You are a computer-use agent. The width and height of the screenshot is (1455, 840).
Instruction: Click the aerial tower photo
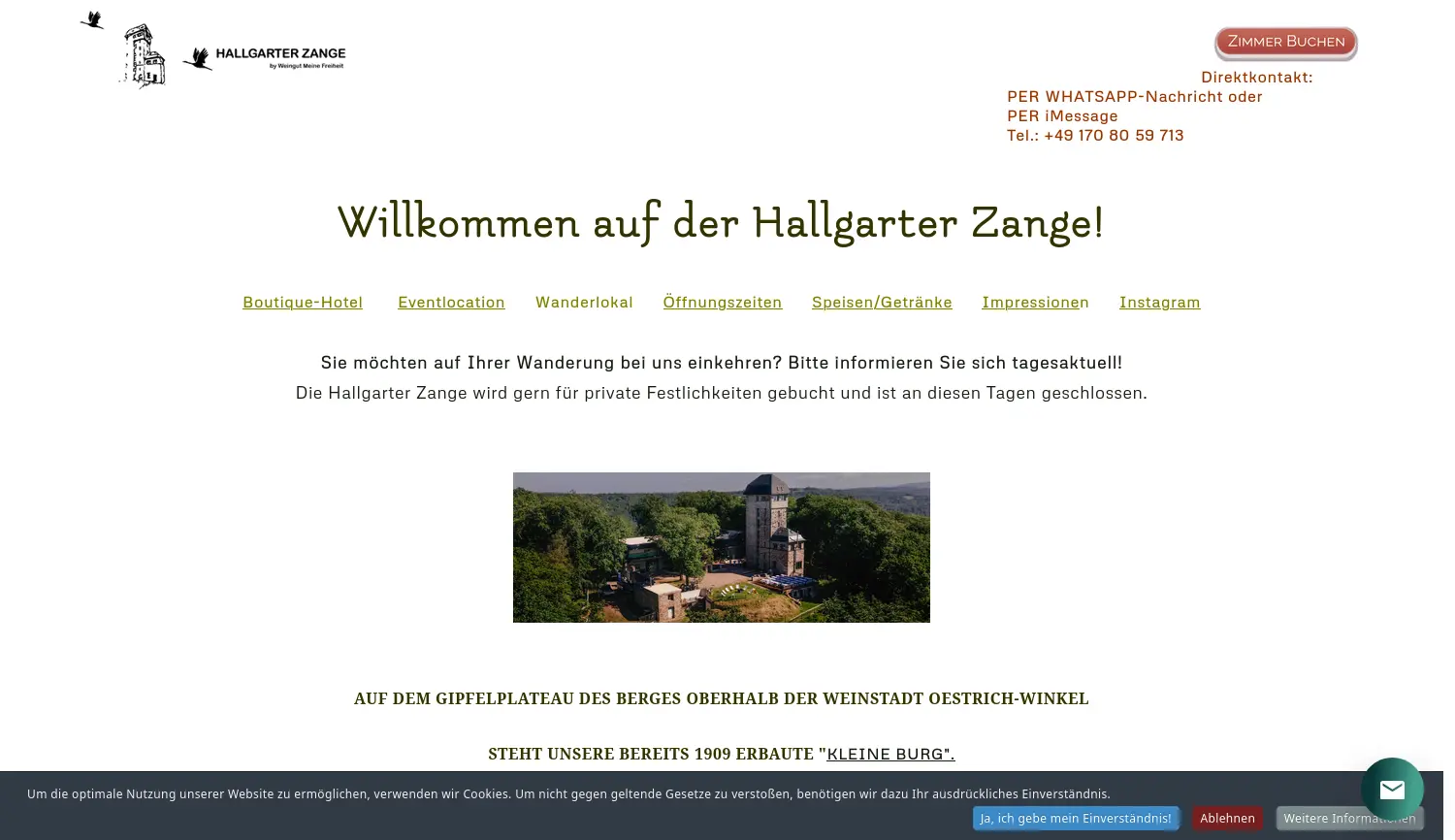[x=721, y=547]
